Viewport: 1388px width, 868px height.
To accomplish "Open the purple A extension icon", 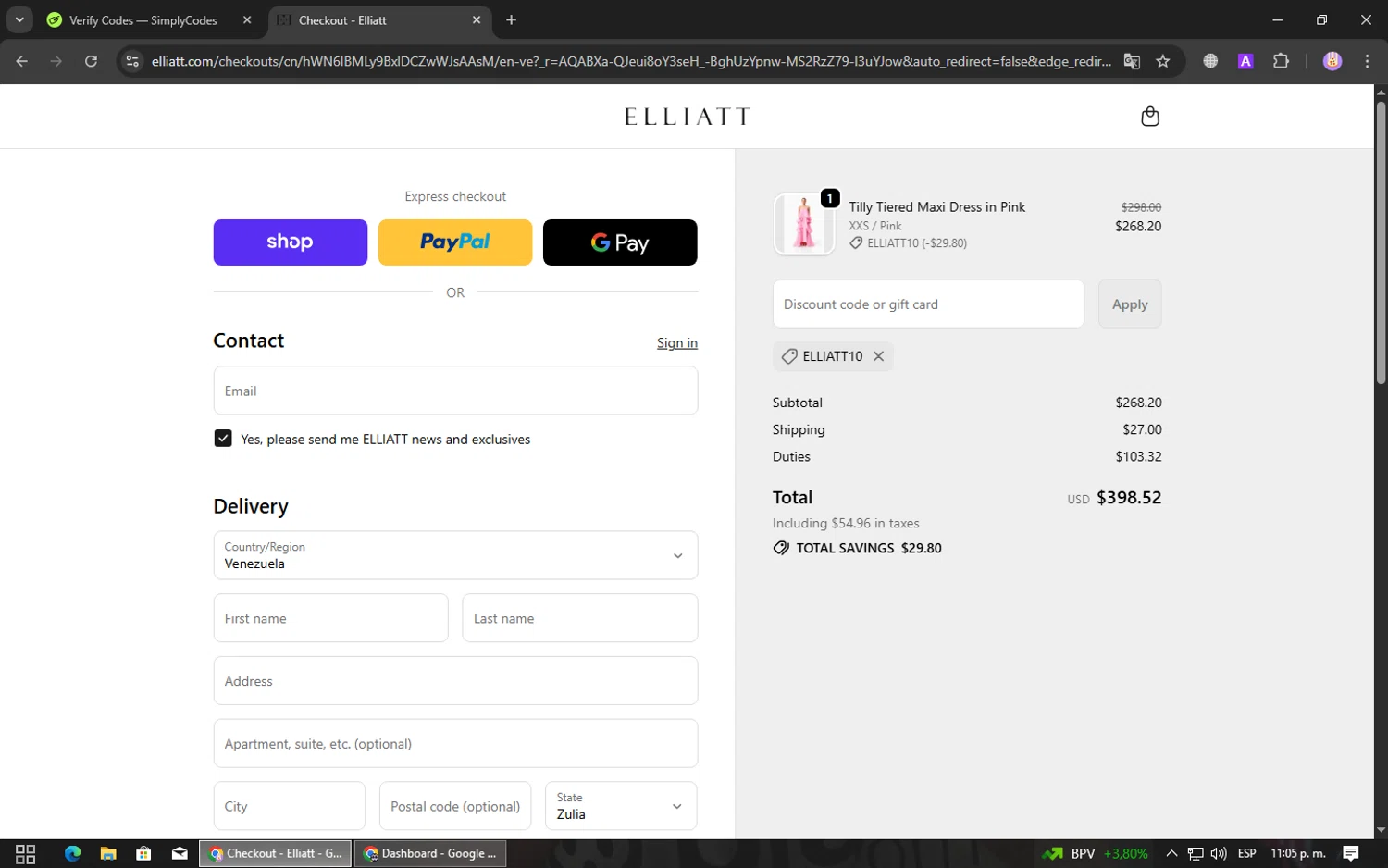I will pyautogui.click(x=1245, y=61).
